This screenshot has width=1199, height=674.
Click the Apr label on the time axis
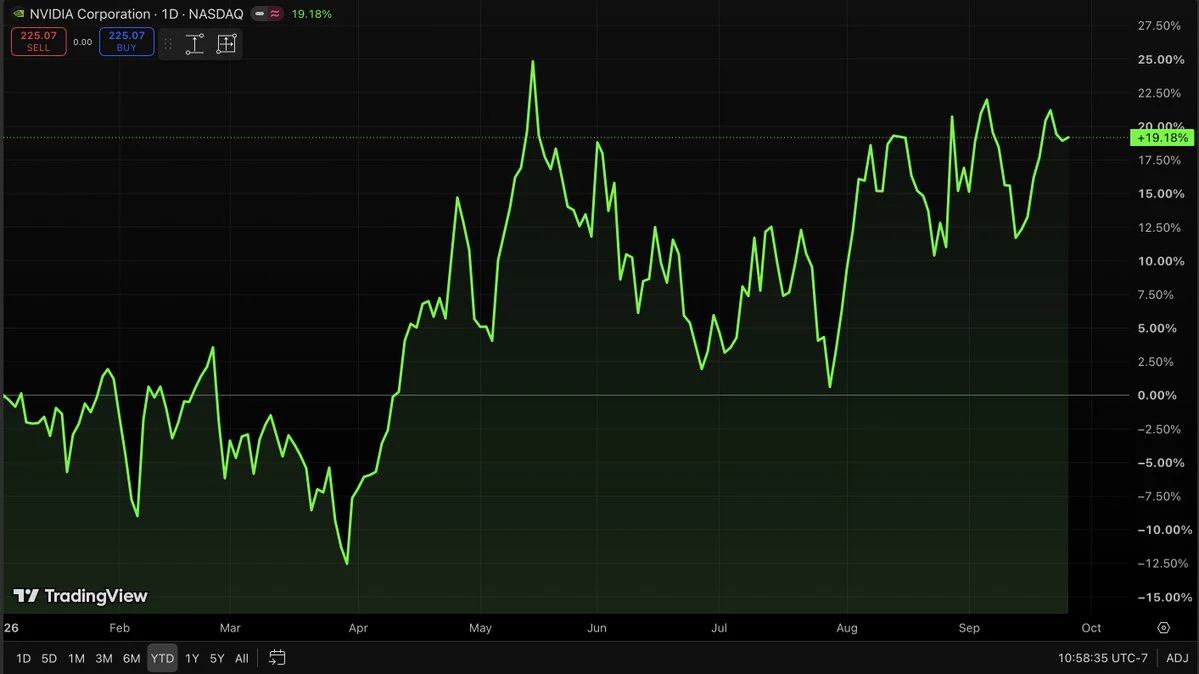tap(358, 627)
